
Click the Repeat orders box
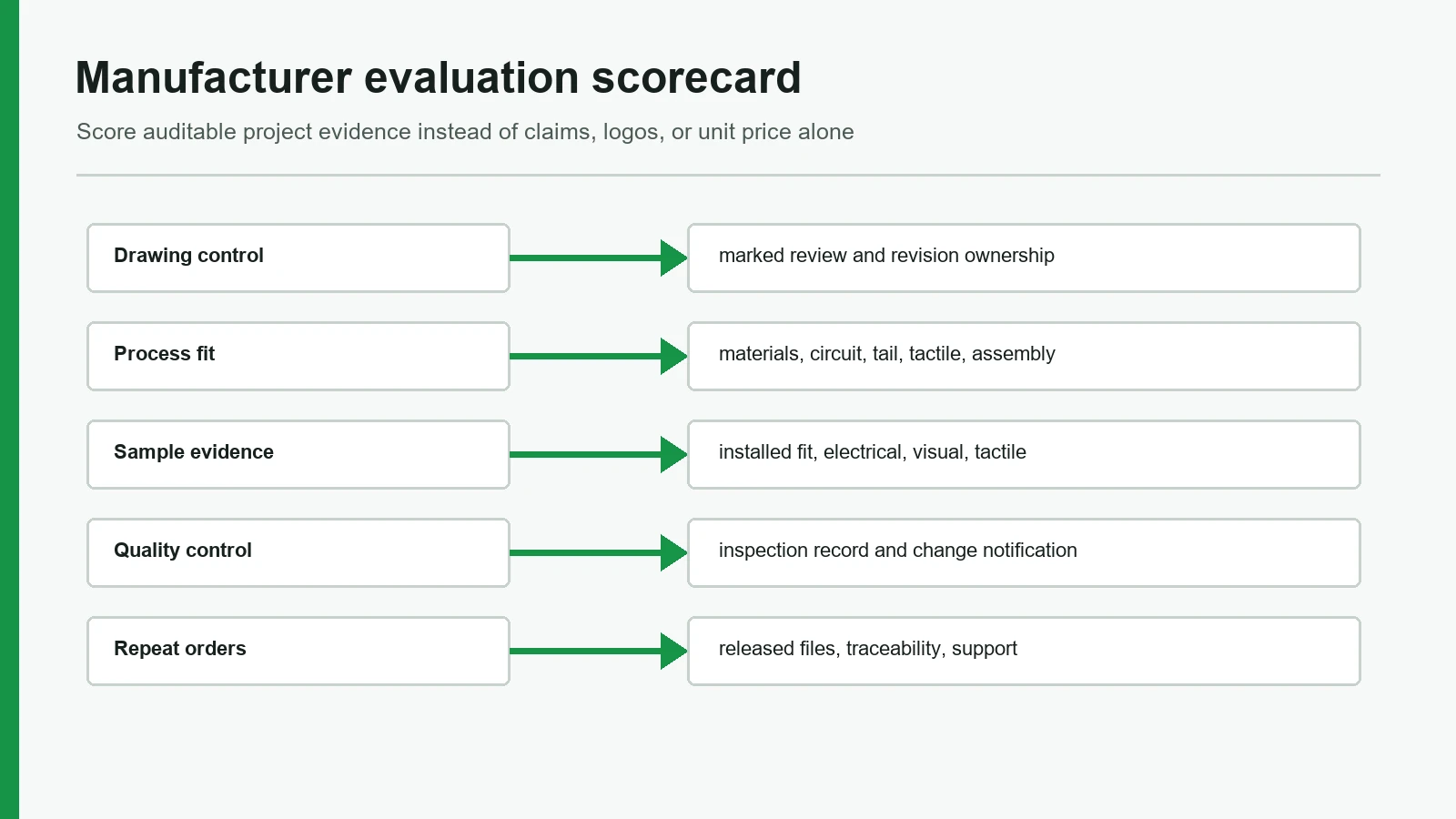click(x=298, y=651)
